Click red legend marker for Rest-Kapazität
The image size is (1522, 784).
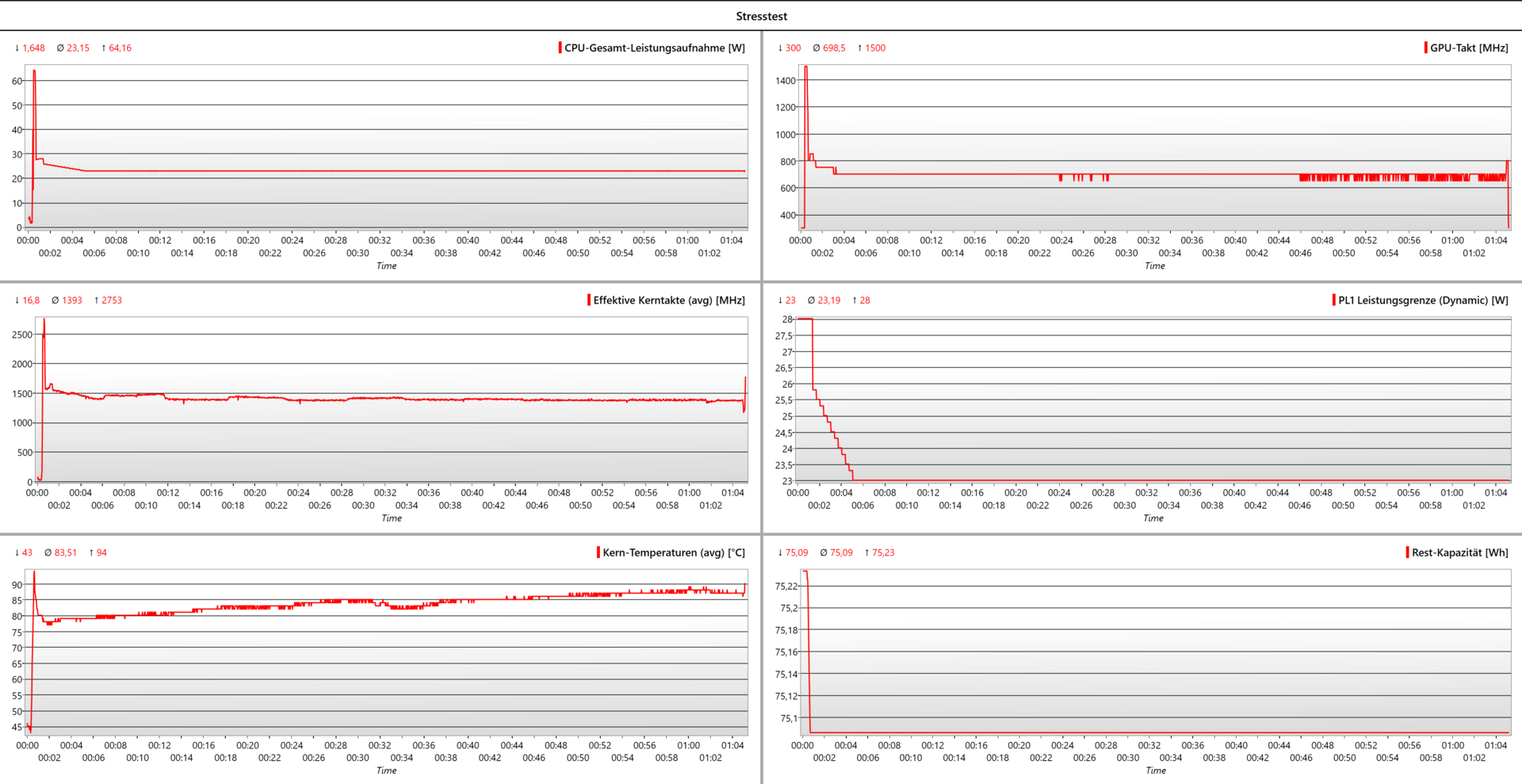point(1407,552)
